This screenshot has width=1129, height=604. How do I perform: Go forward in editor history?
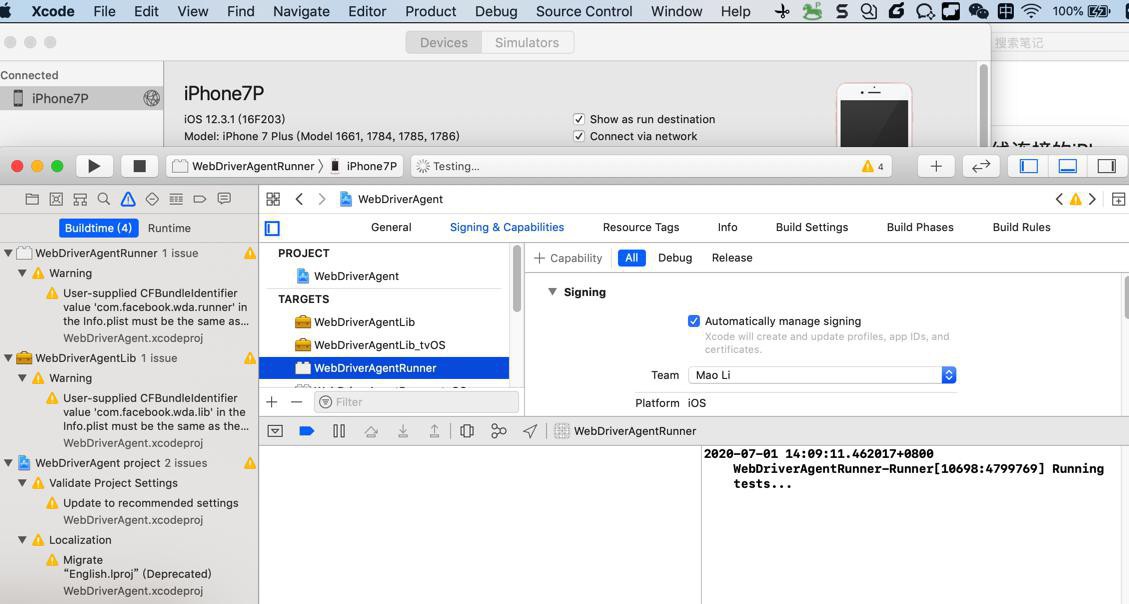(322, 199)
